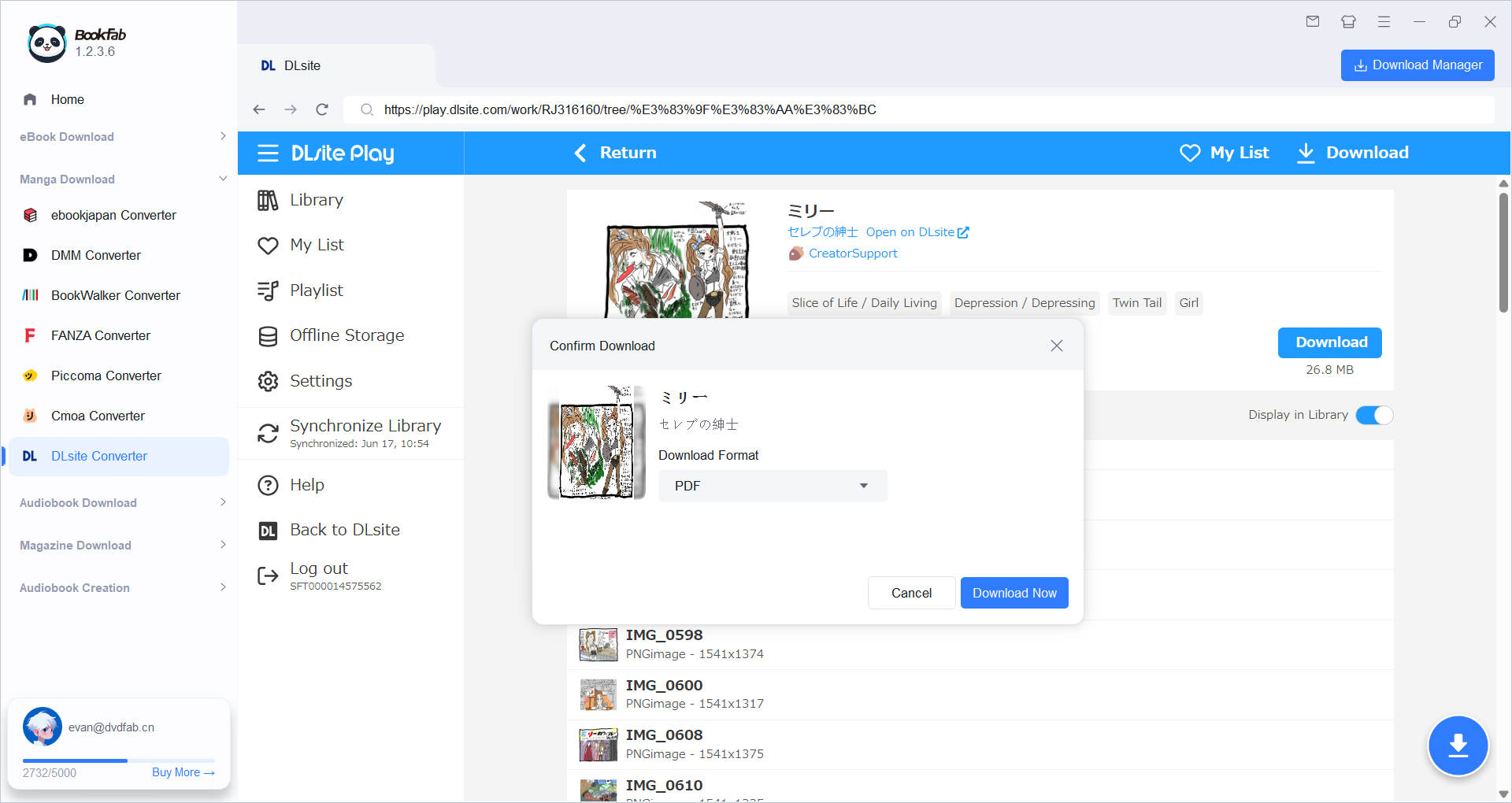Select Slice of Life / Daily Living tag
Image resolution: width=1512 pixels, height=803 pixels.
tap(864, 303)
